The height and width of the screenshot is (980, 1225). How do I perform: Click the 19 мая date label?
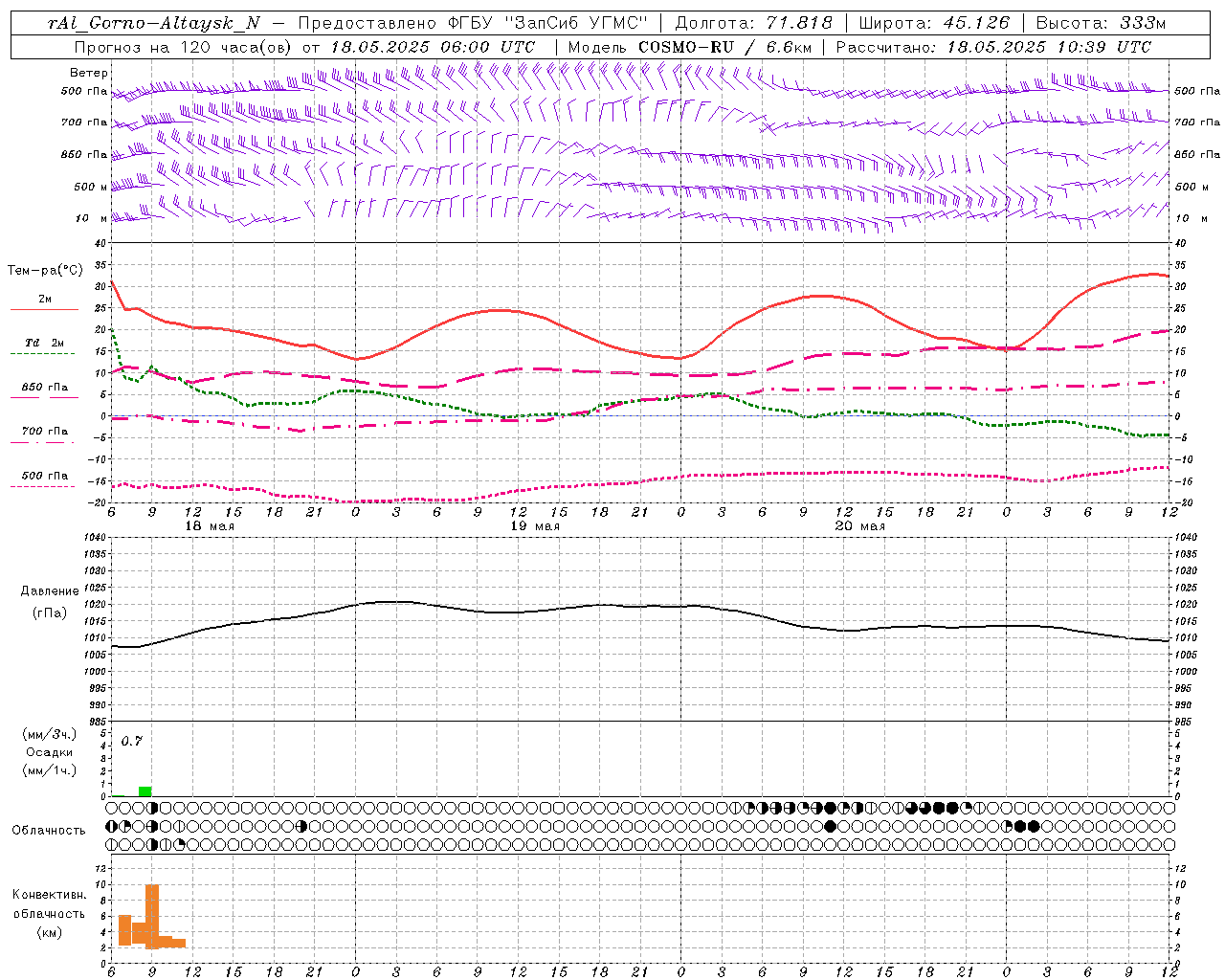pyautogui.click(x=535, y=526)
